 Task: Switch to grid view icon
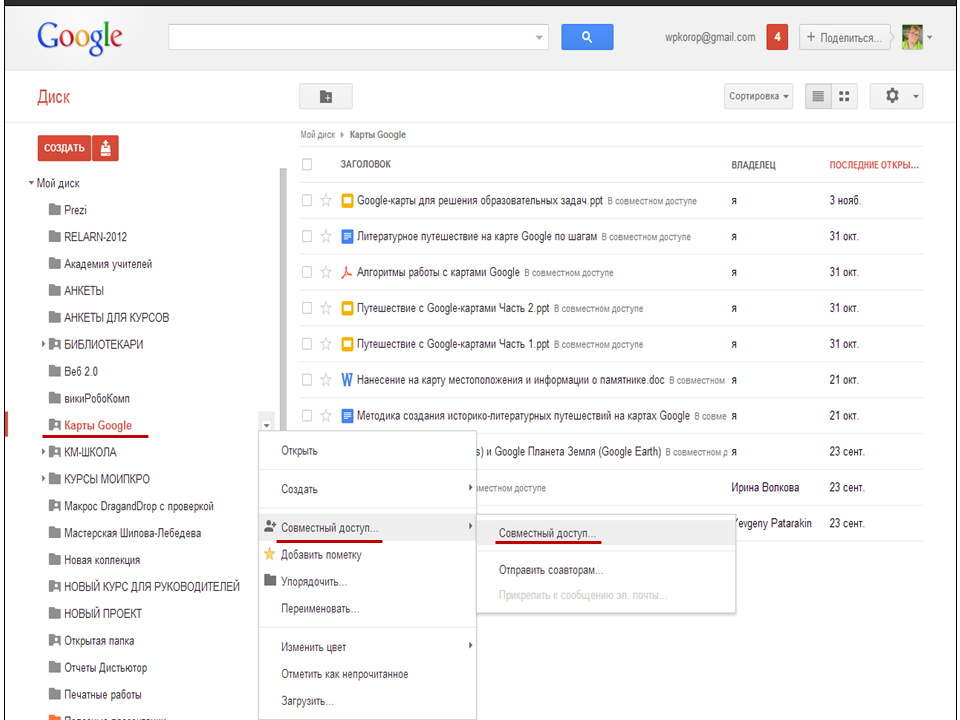point(844,96)
